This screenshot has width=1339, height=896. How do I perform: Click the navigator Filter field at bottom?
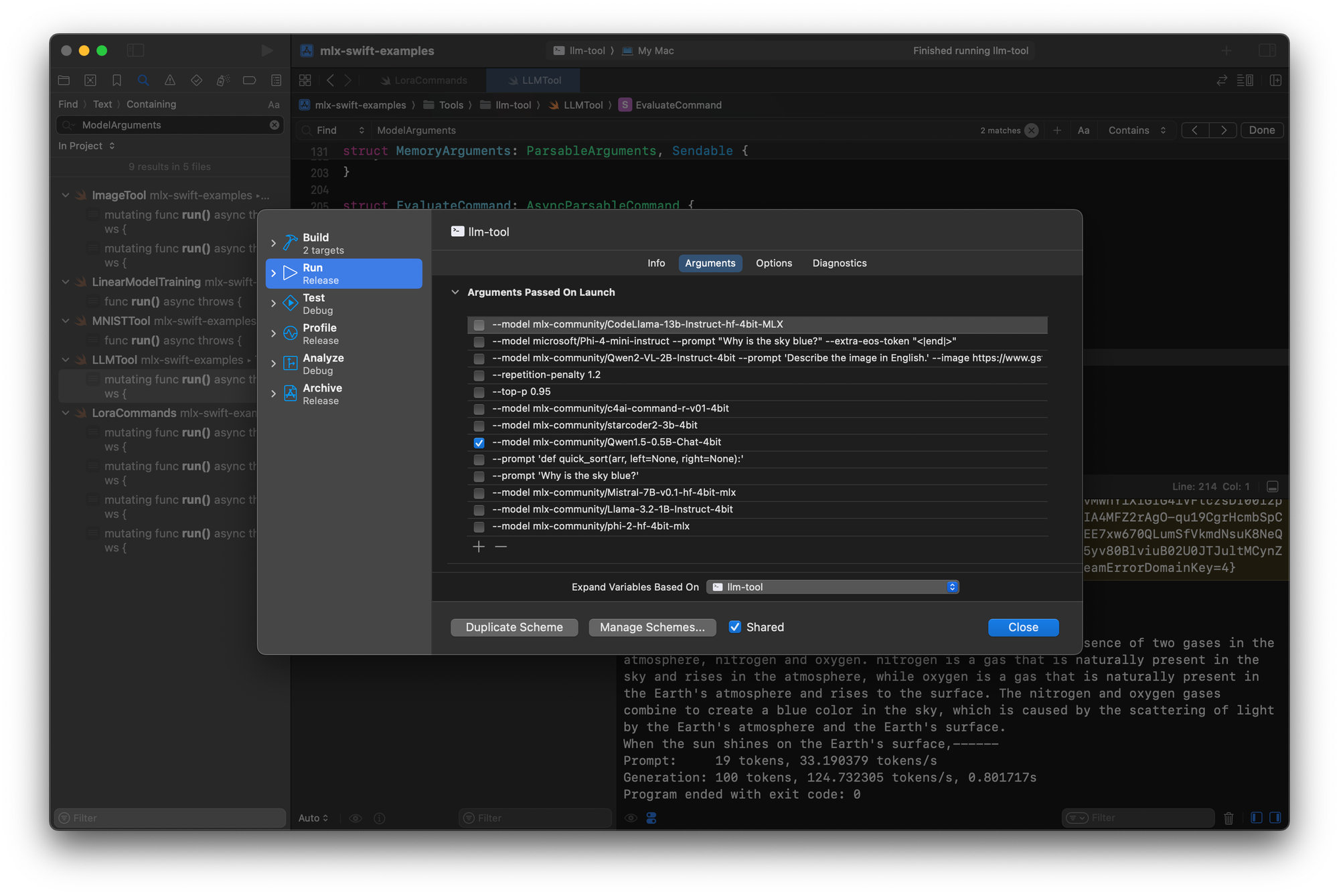(170, 818)
